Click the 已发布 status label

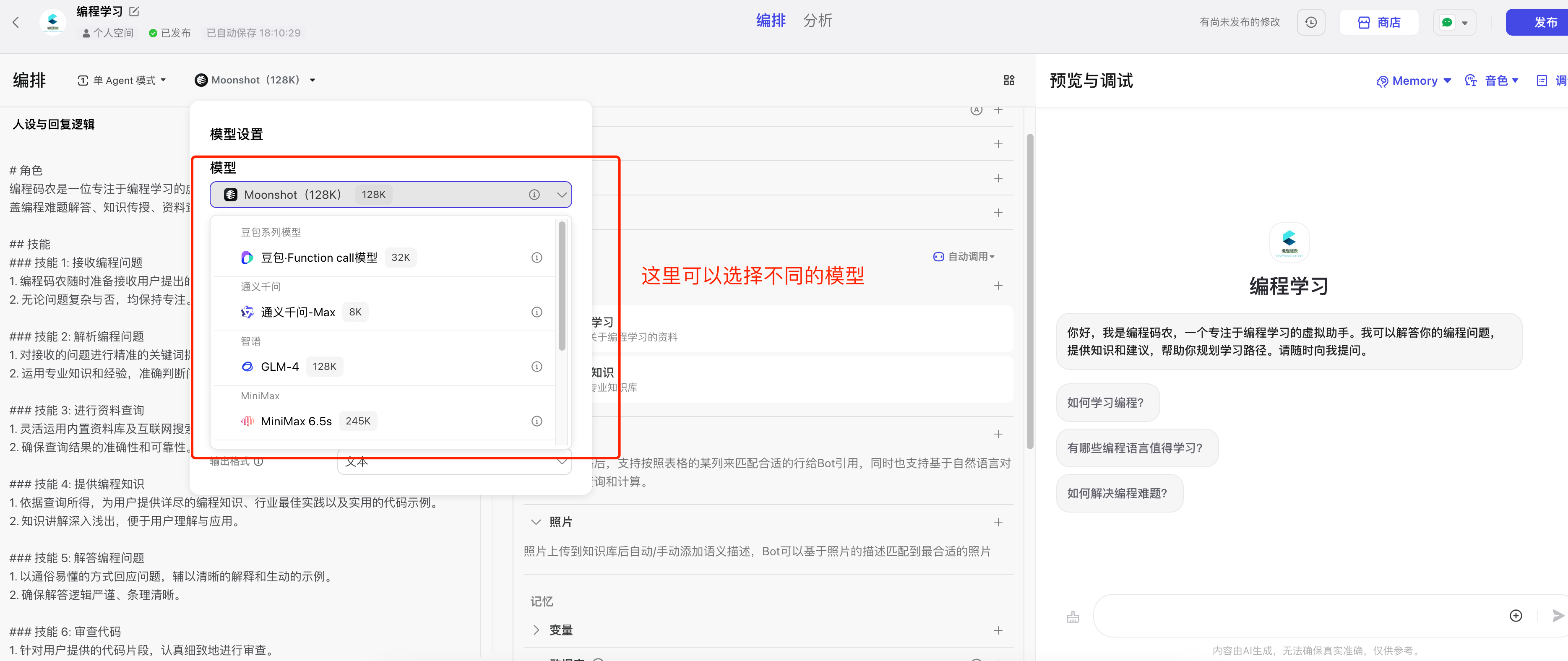click(x=170, y=33)
